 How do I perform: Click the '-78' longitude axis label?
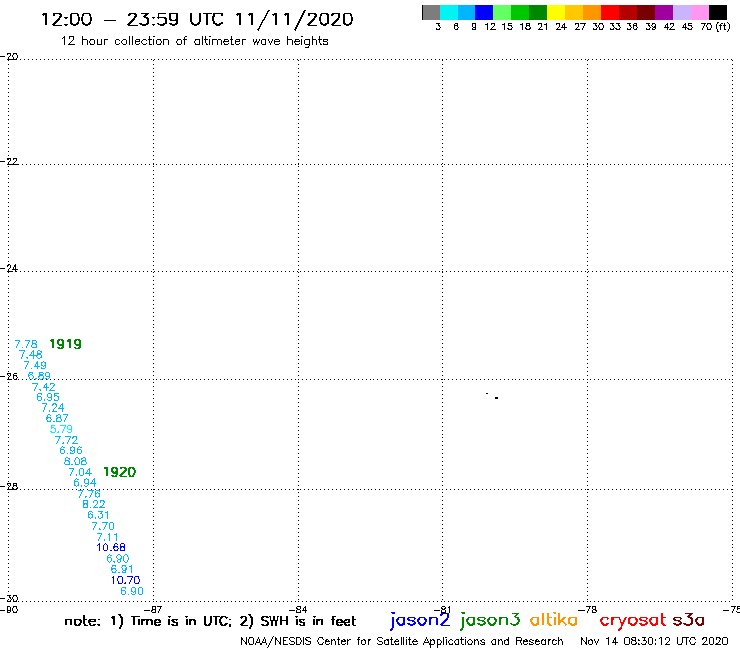pyautogui.click(x=589, y=609)
